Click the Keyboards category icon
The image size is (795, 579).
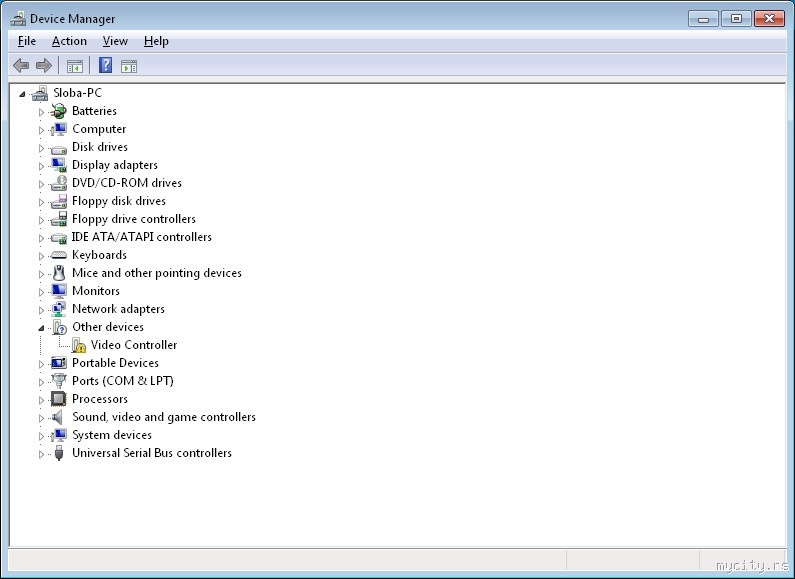coord(59,255)
